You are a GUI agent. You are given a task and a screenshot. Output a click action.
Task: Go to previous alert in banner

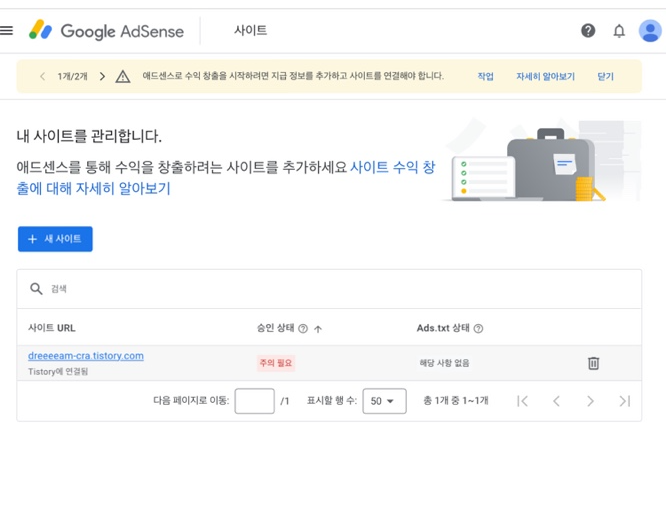pos(42,76)
